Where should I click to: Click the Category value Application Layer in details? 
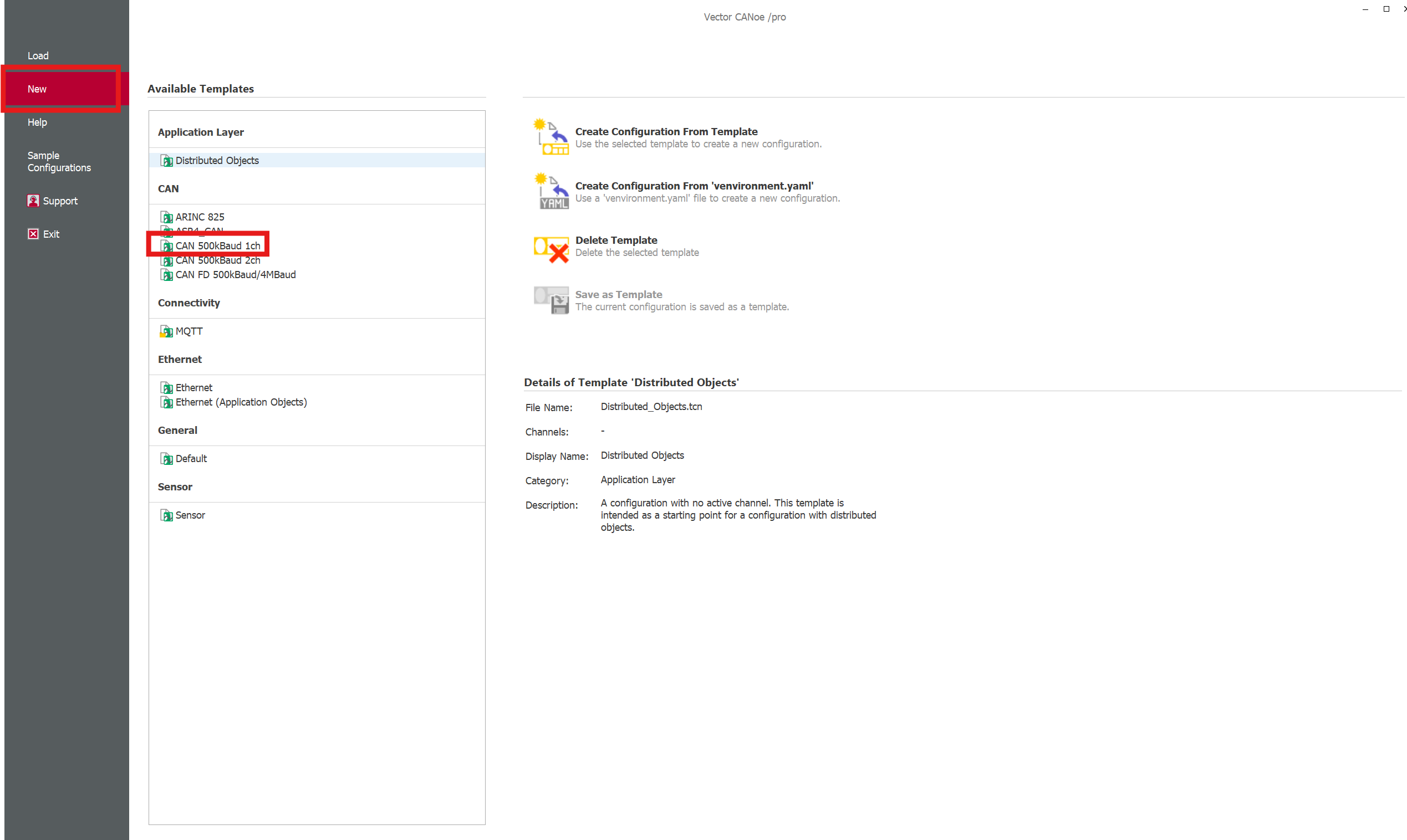click(x=638, y=480)
